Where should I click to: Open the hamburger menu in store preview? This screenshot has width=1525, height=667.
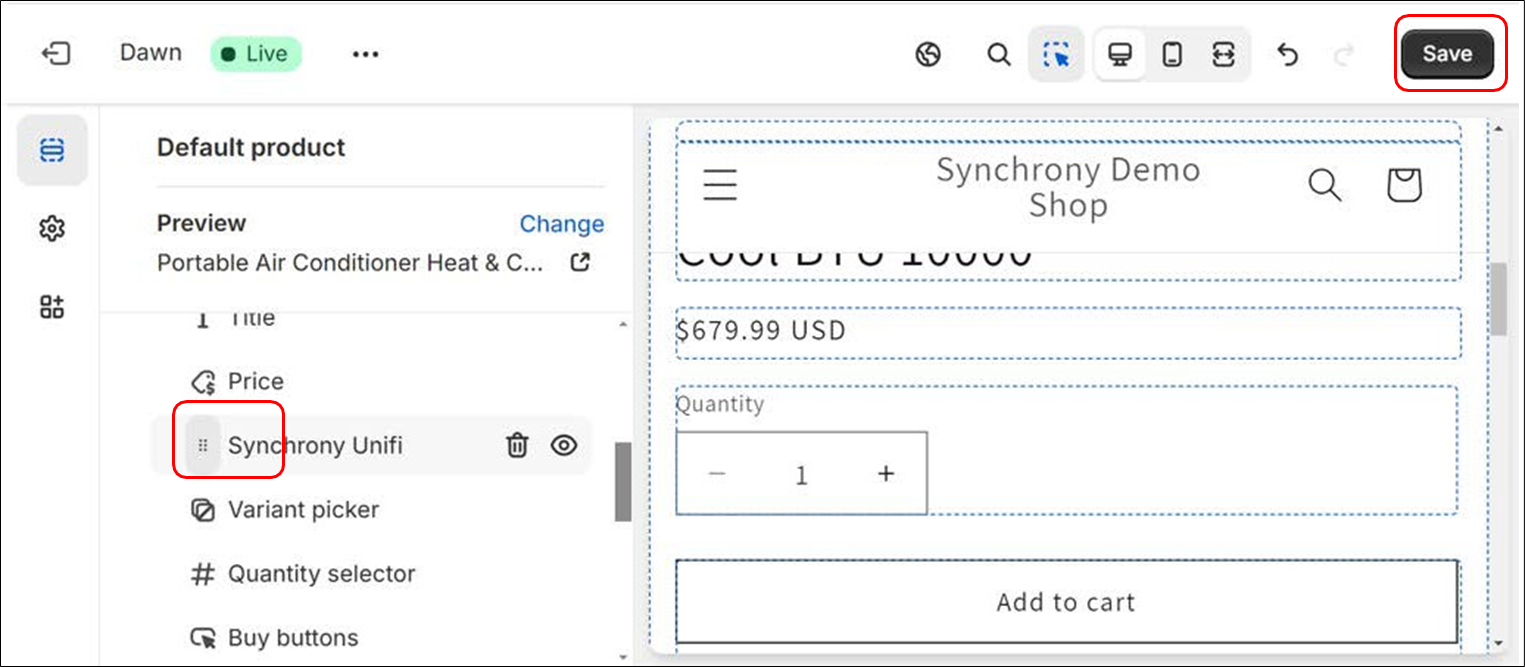point(720,185)
